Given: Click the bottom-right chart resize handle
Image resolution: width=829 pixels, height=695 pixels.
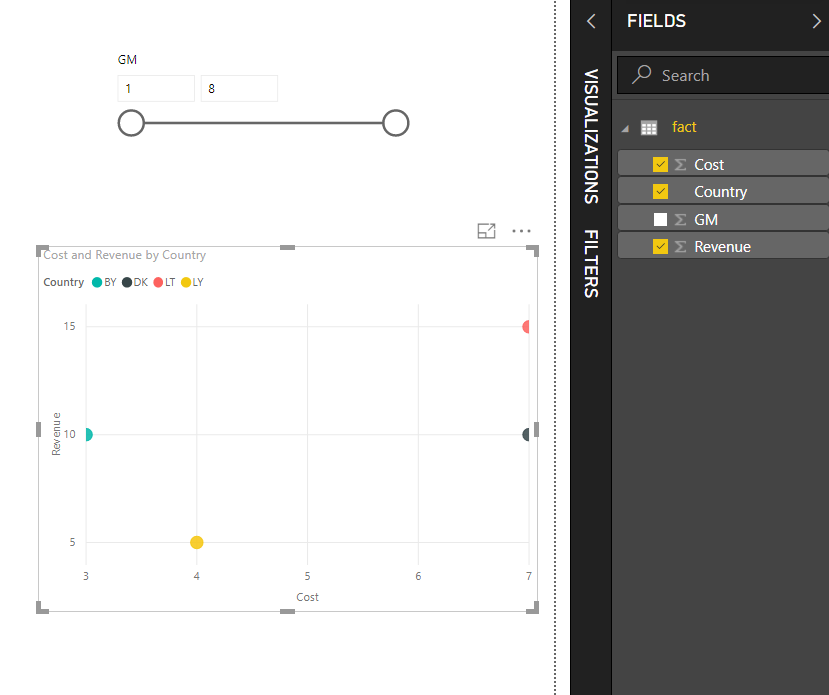Looking at the screenshot, I should pyautogui.click(x=533, y=608).
